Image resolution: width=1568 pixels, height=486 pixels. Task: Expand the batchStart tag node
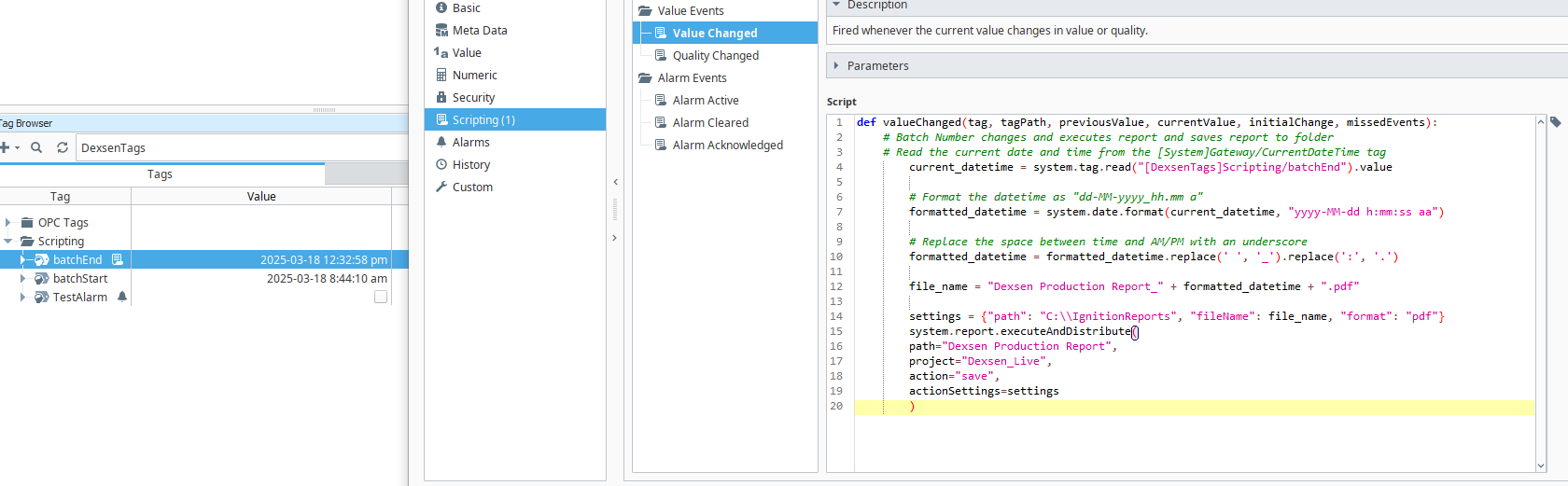point(22,279)
